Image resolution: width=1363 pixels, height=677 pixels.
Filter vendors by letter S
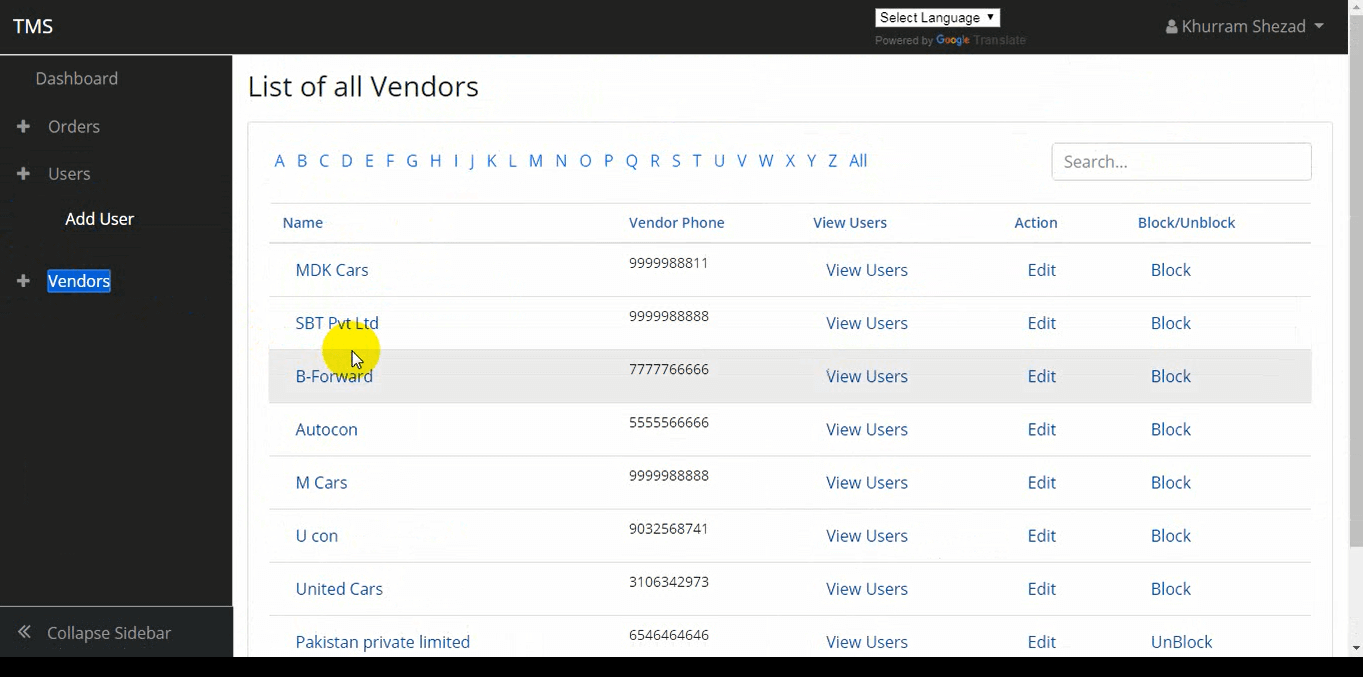click(x=676, y=161)
